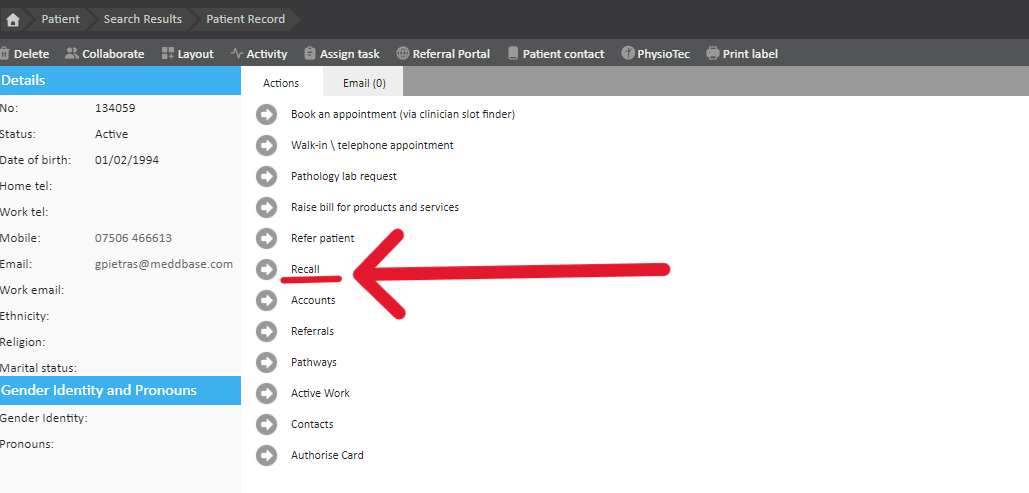Switch to the Email (0) tab
Image resolution: width=1029 pixels, height=493 pixels.
(x=364, y=83)
